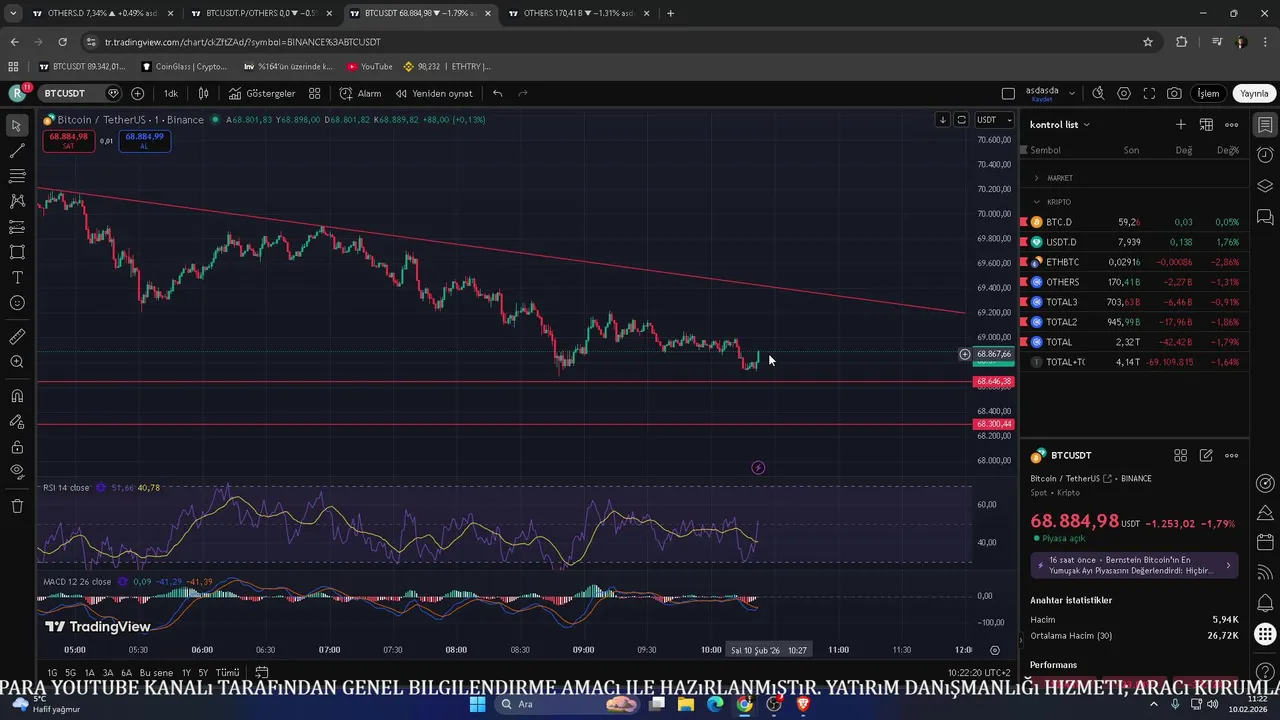The height and width of the screenshot is (720, 1280).
Task: Activate the zoom in magnifier tool
Action: [x=17, y=362]
